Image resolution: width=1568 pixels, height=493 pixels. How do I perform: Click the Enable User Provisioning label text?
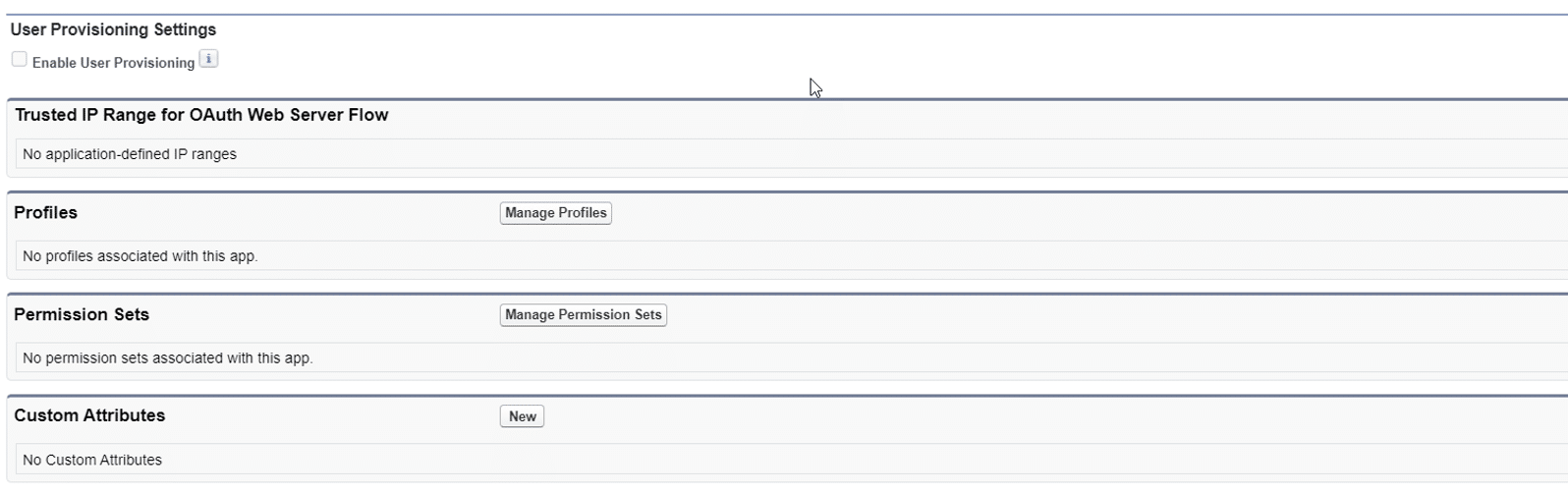pos(113,63)
